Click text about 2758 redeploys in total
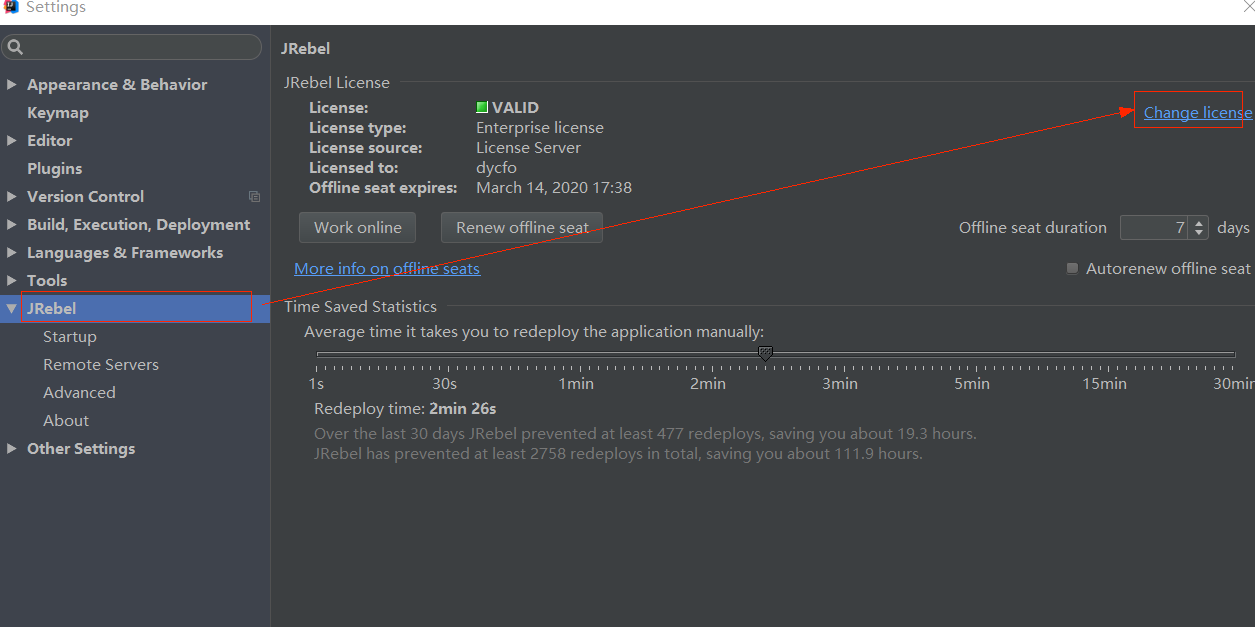The height and width of the screenshot is (627, 1255). tap(618, 454)
